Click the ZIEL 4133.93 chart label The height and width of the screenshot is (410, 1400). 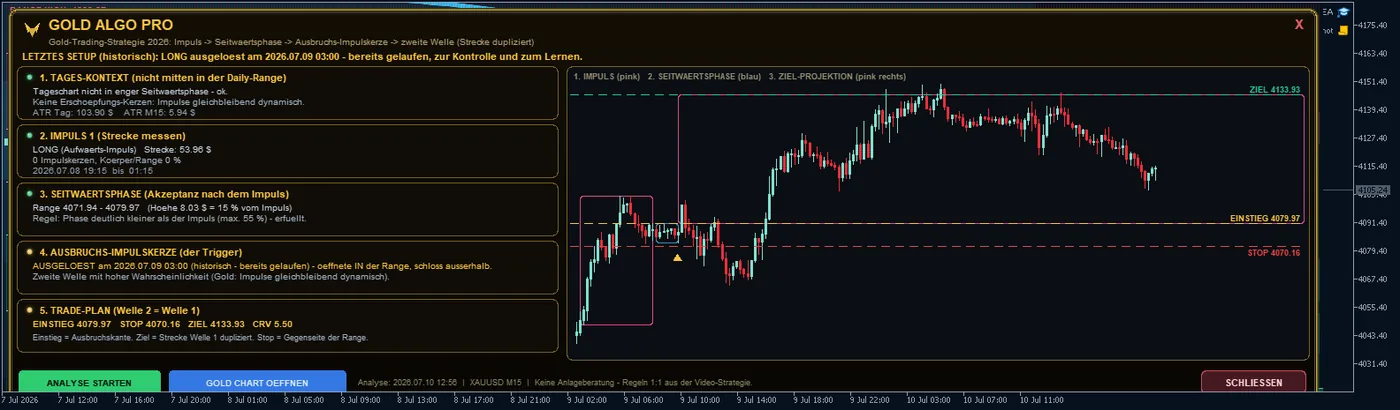(1275, 89)
